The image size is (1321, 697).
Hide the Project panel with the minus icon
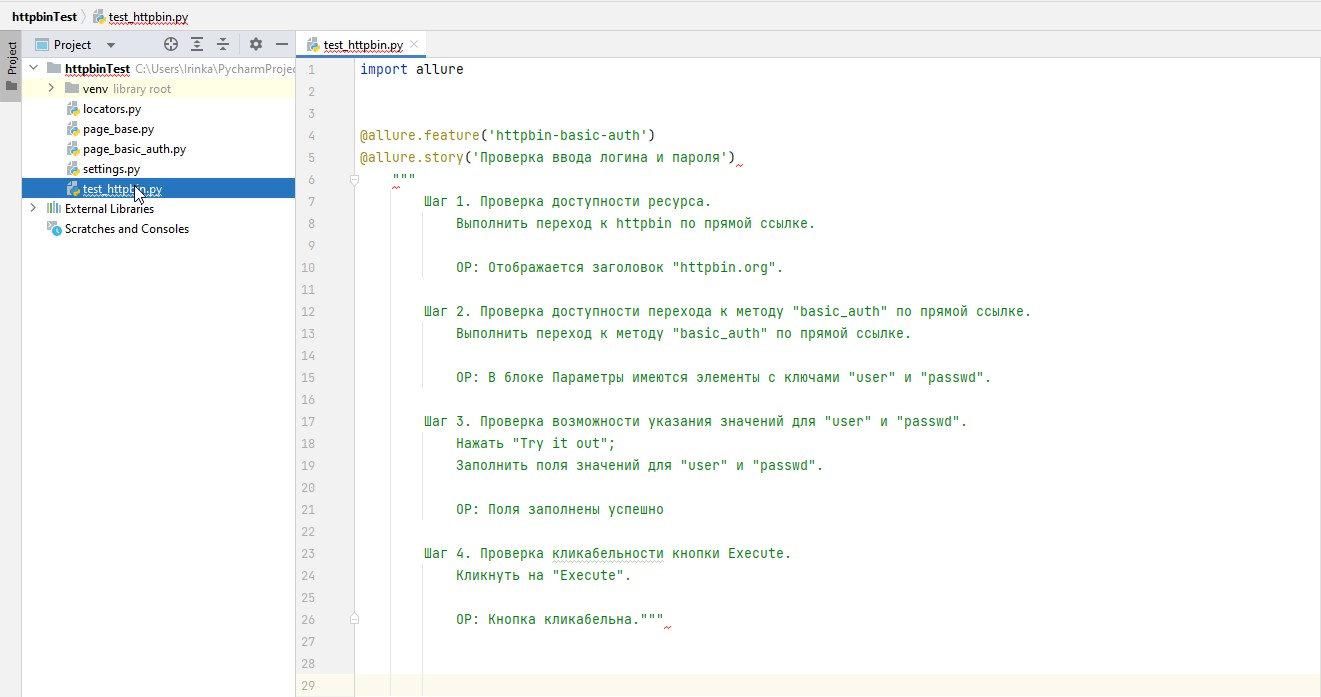click(x=282, y=44)
